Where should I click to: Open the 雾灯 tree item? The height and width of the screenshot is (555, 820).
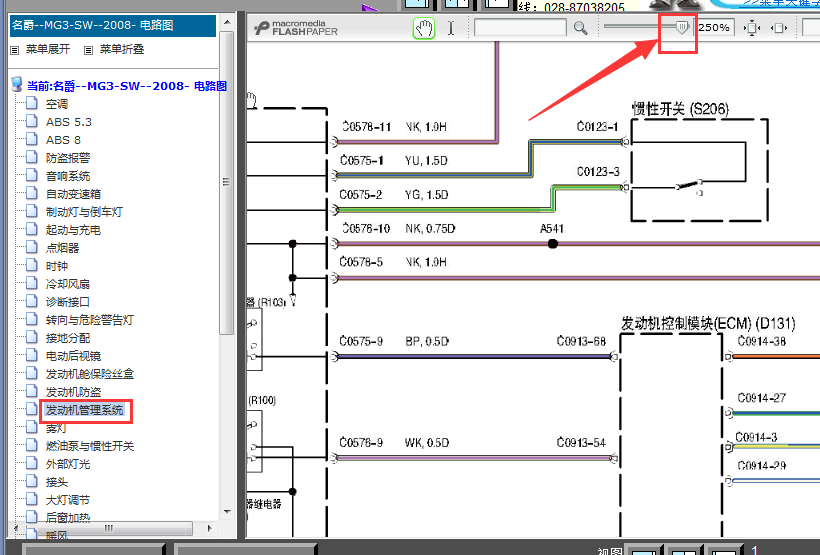point(55,428)
